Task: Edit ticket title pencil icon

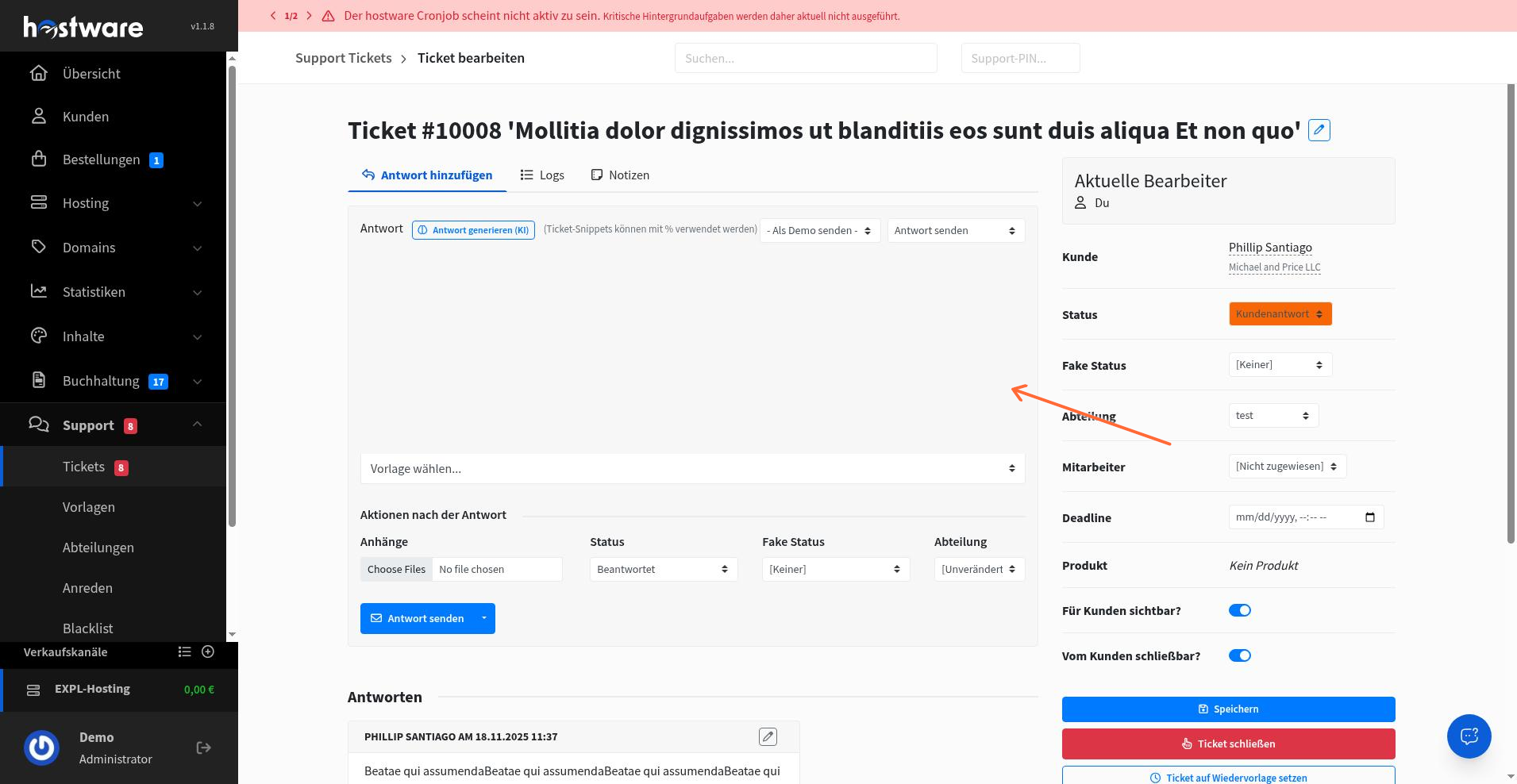Action: click(1319, 129)
